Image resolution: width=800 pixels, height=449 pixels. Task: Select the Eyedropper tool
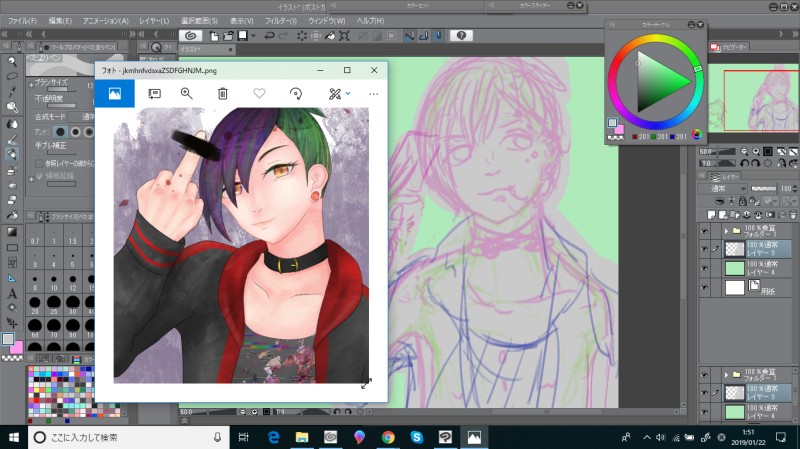pyautogui.click(x=12, y=92)
